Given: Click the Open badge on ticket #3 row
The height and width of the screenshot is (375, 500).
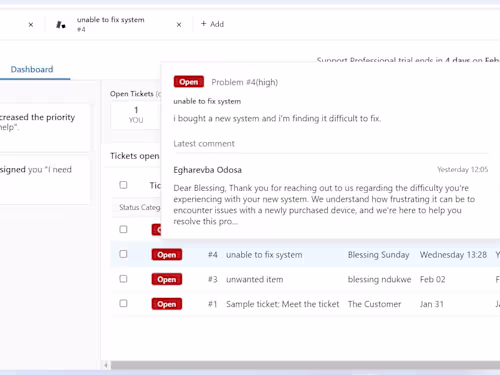Looking at the screenshot, I should click(x=167, y=279).
